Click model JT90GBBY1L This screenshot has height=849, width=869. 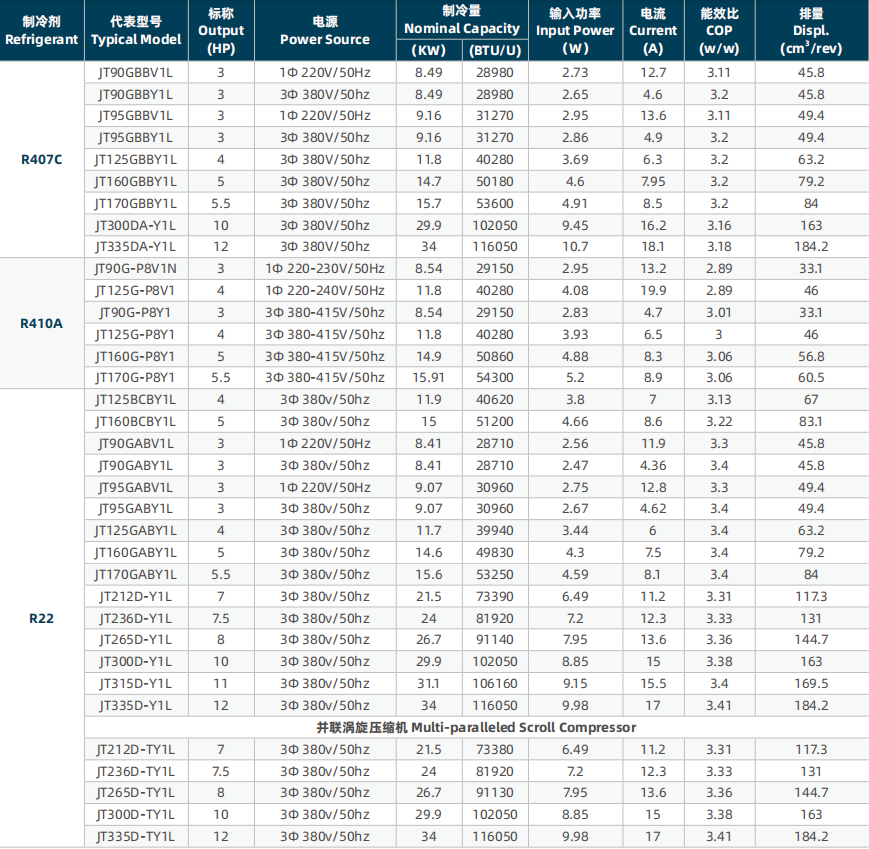pos(136,95)
